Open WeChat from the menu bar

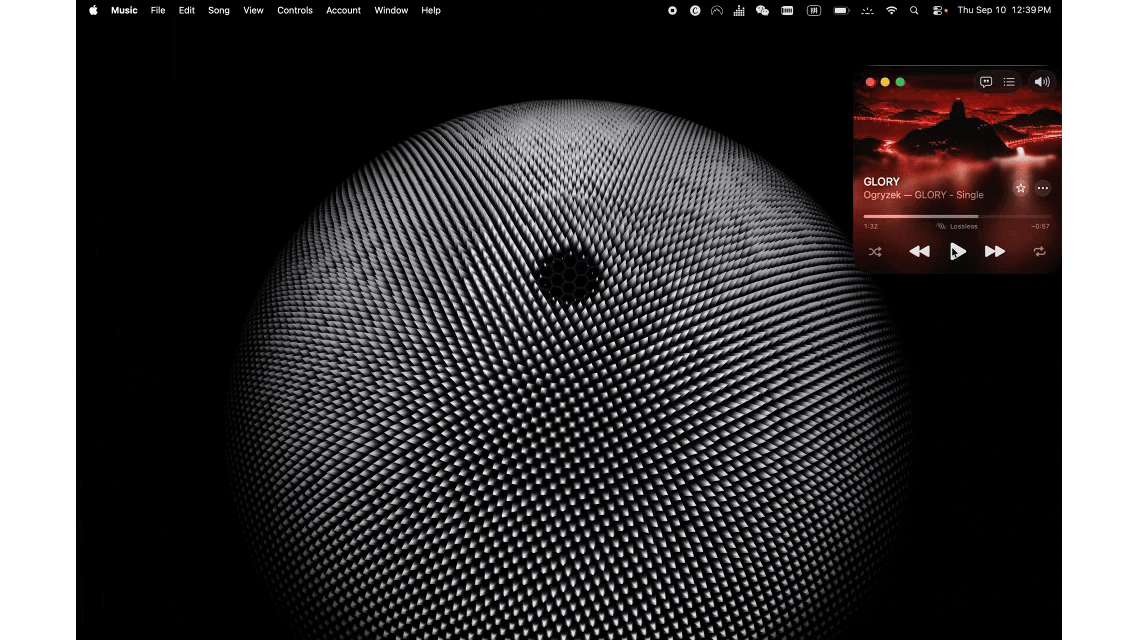(762, 10)
